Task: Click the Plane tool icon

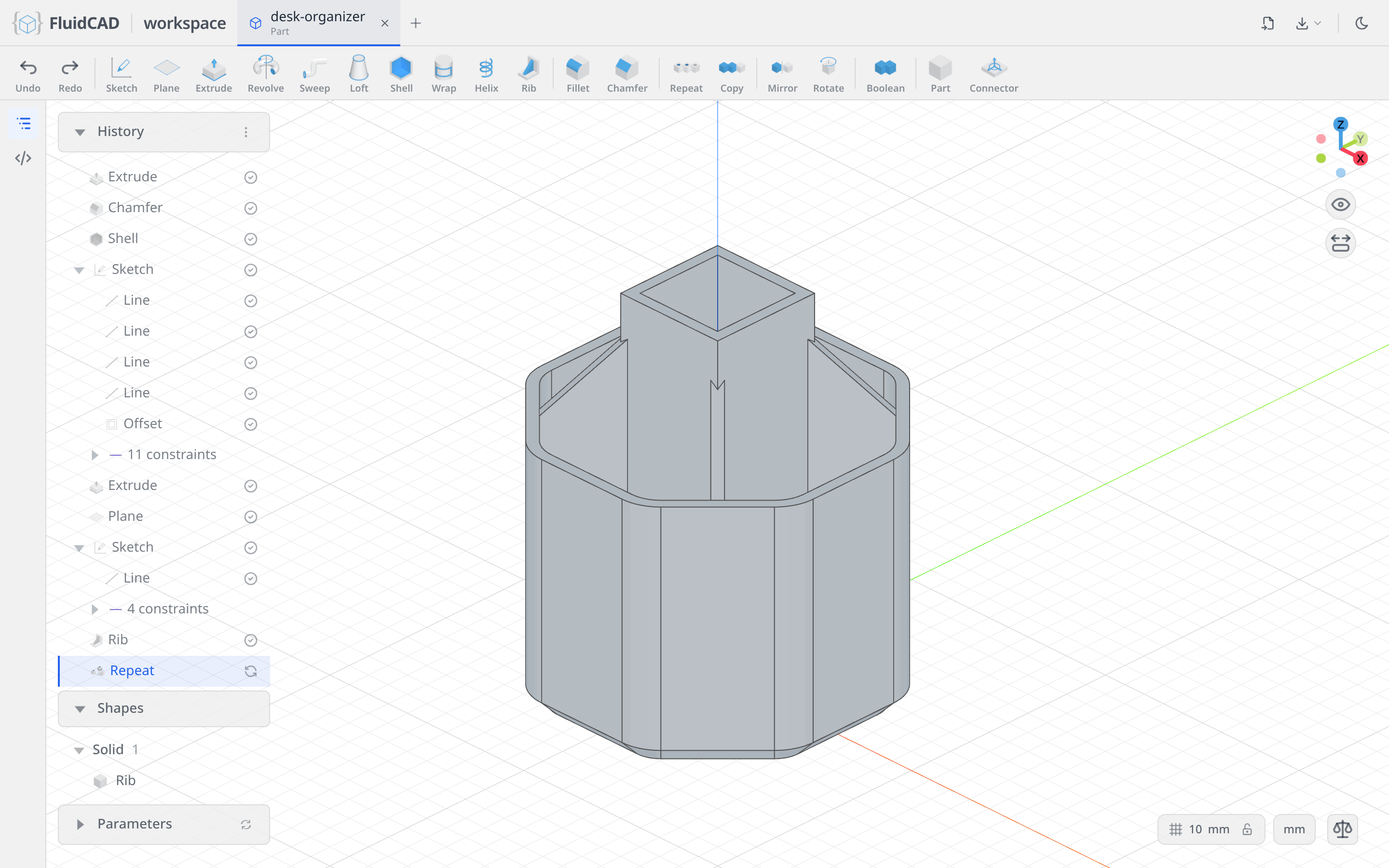Action: click(x=166, y=75)
